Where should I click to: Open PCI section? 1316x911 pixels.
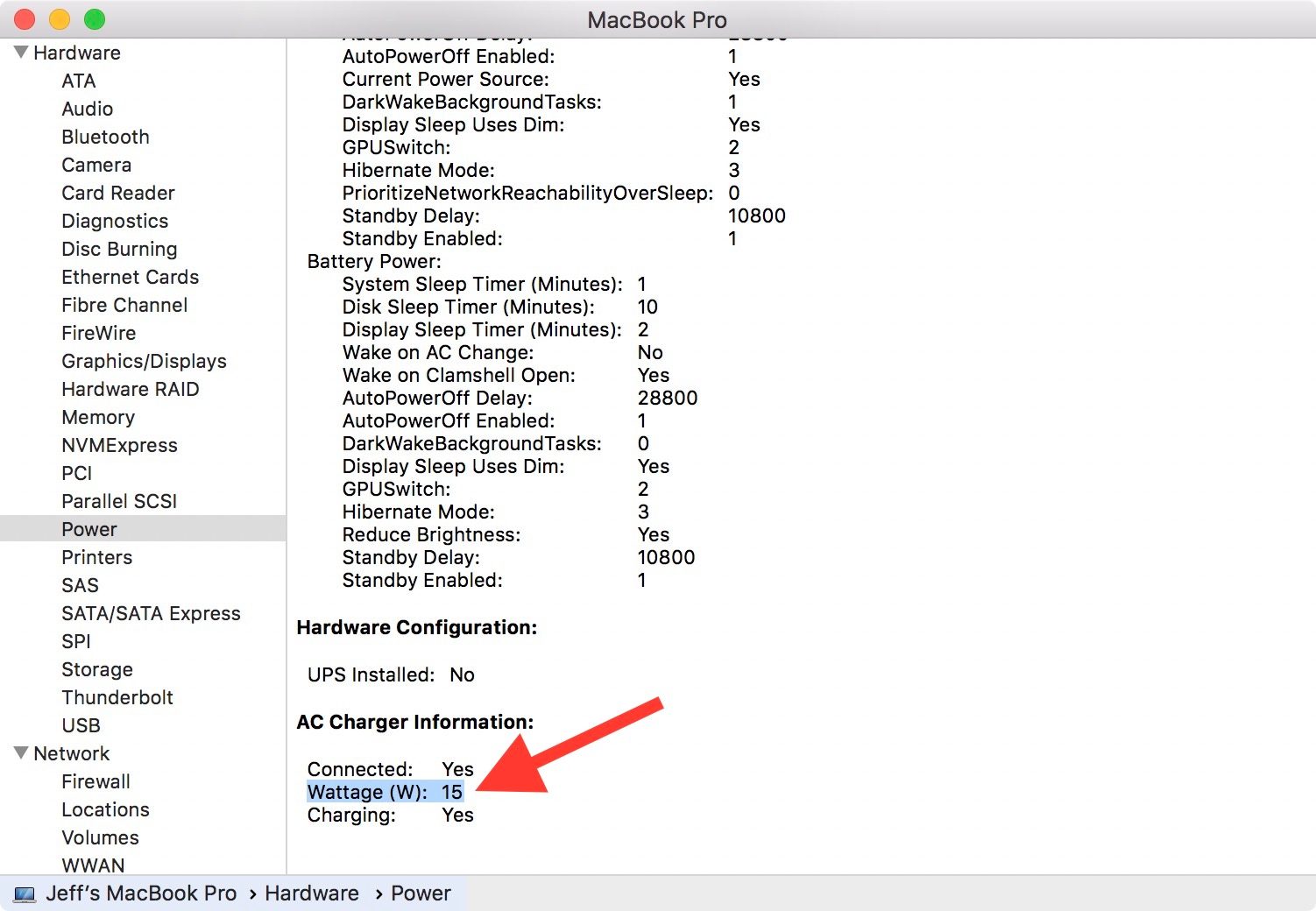coord(76,473)
